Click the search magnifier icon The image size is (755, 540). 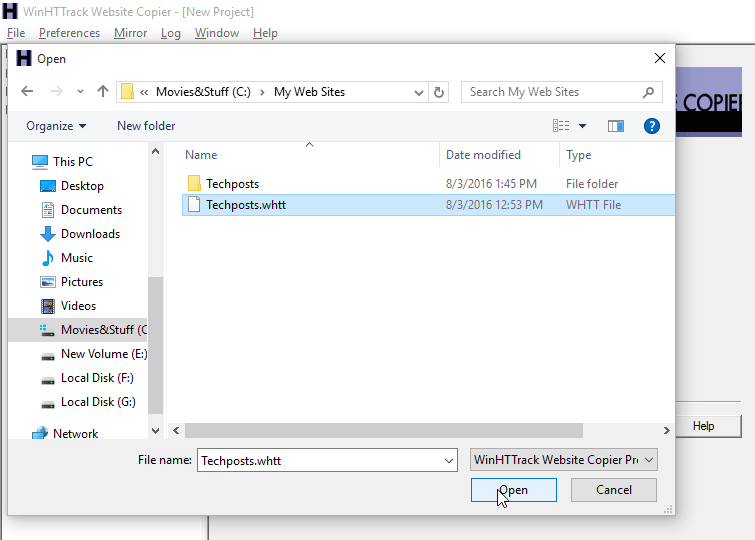(x=648, y=92)
